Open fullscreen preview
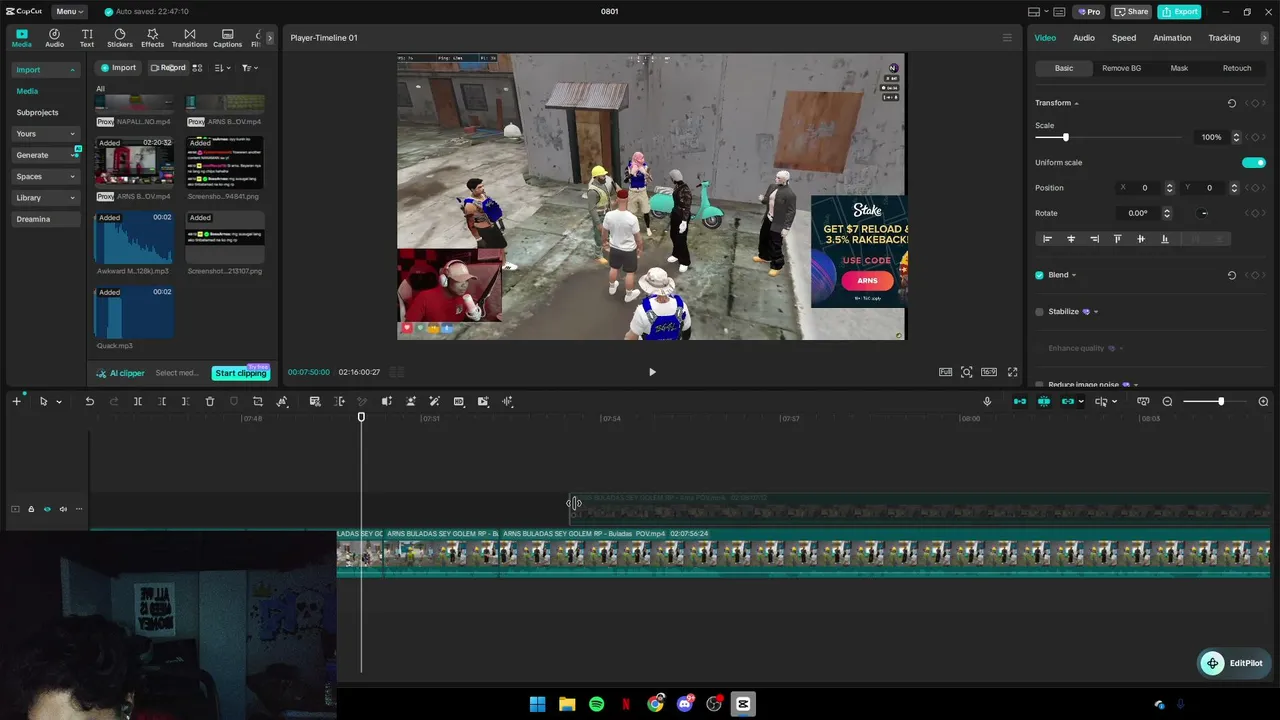Image resolution: width=1280 pixels, height=720 pixels. tap(1013, 372)
